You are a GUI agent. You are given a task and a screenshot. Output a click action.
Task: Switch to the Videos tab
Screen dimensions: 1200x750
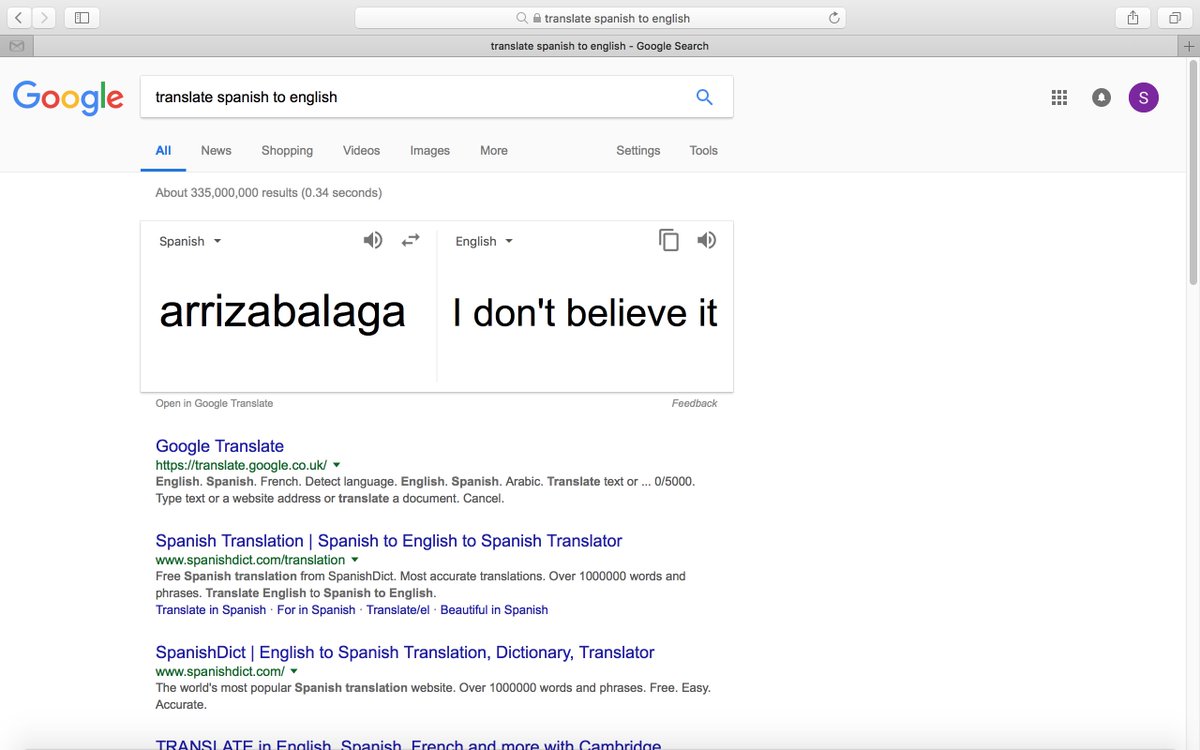click(361, 150)
